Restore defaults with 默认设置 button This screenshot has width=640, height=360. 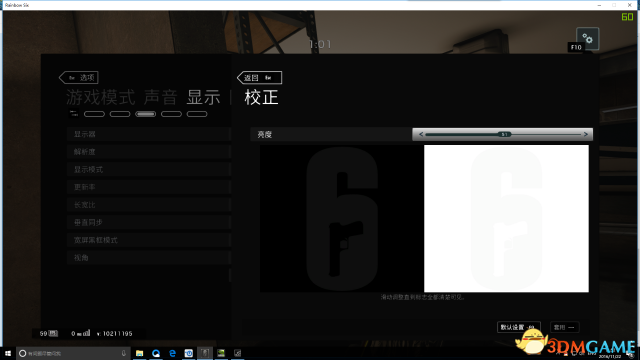(519, 327)
